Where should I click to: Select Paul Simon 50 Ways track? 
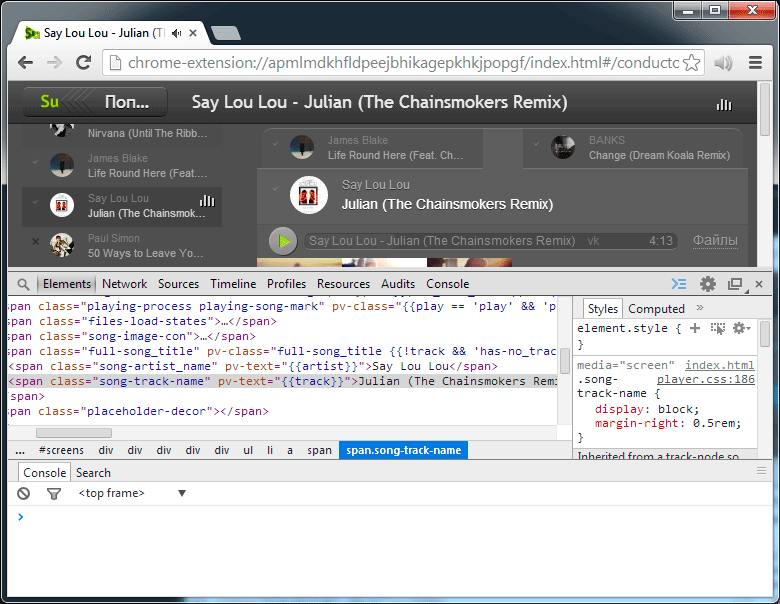[x=122, y=246]
